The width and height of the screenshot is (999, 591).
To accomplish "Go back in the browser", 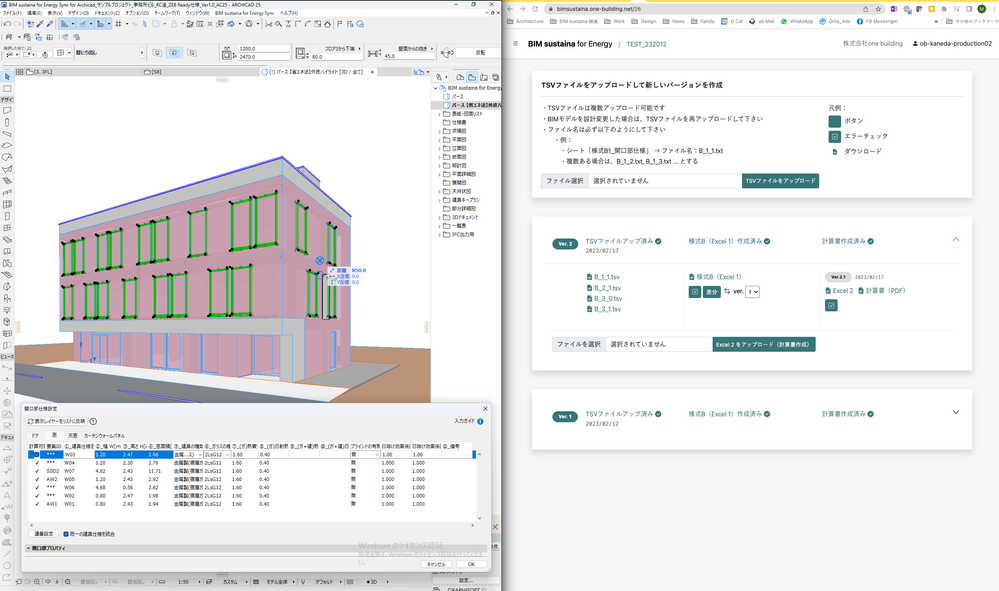I will click(x=510, y=9).
